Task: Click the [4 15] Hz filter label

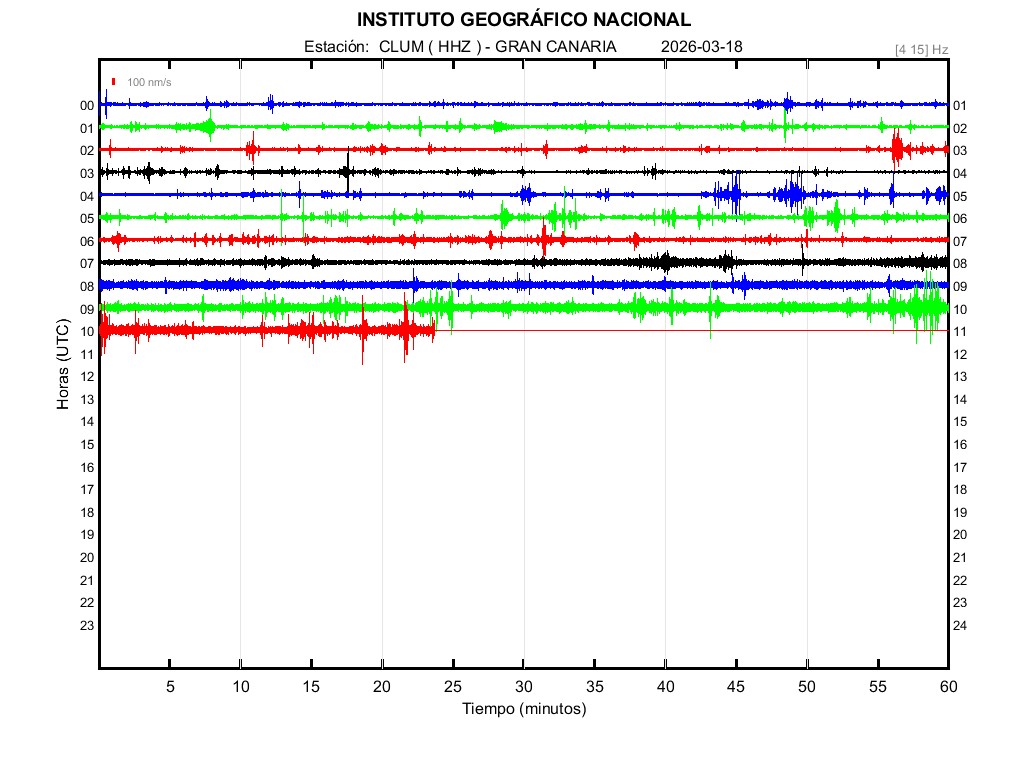Action: [x=921, y=48]
